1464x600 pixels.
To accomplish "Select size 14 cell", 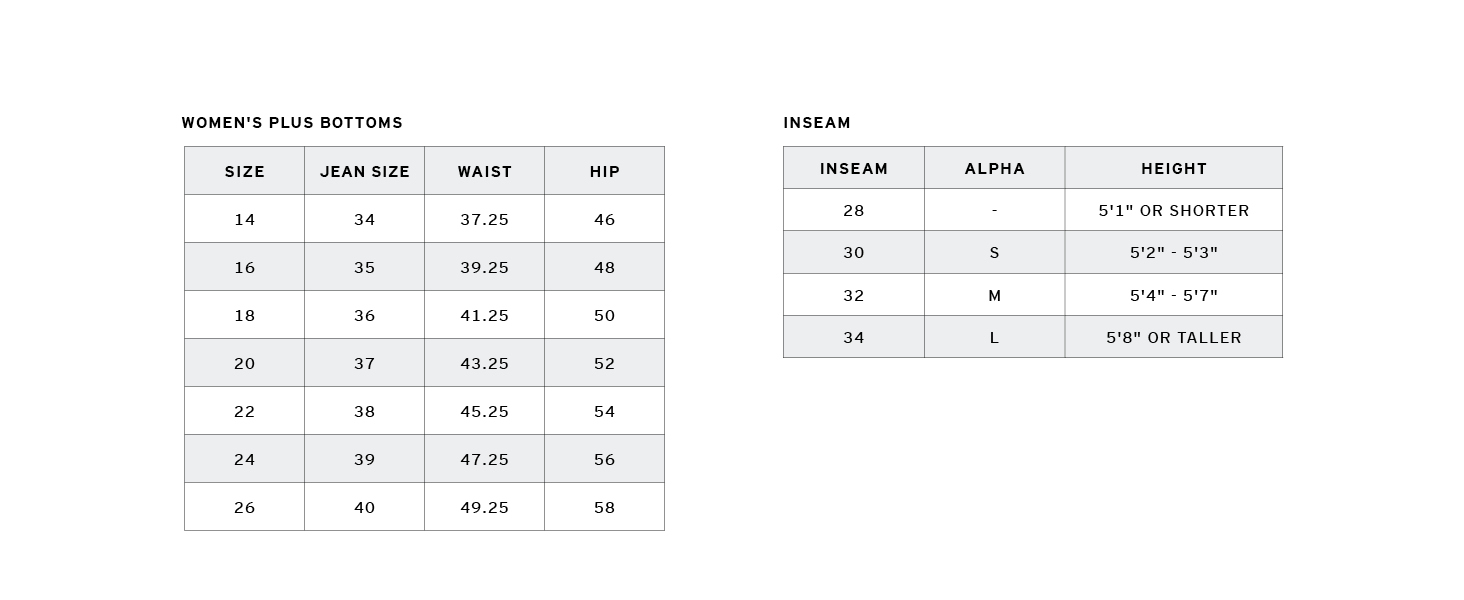I will (x=245, y=219).
